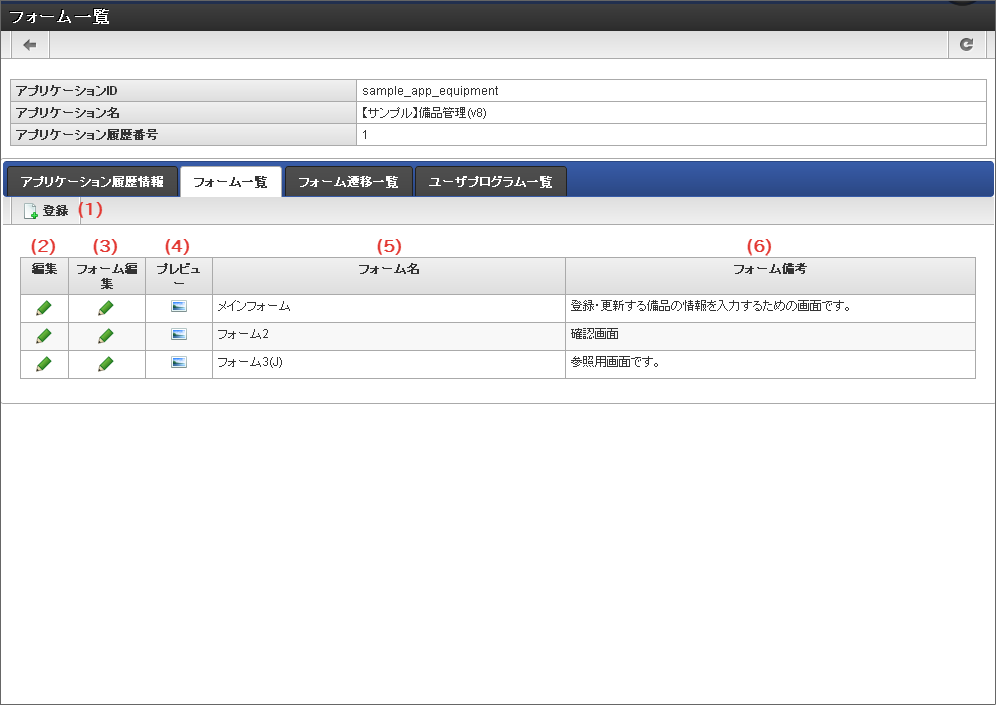Open the preview icon for メインフォーム
996x705 pixels.
click(178, 307)
